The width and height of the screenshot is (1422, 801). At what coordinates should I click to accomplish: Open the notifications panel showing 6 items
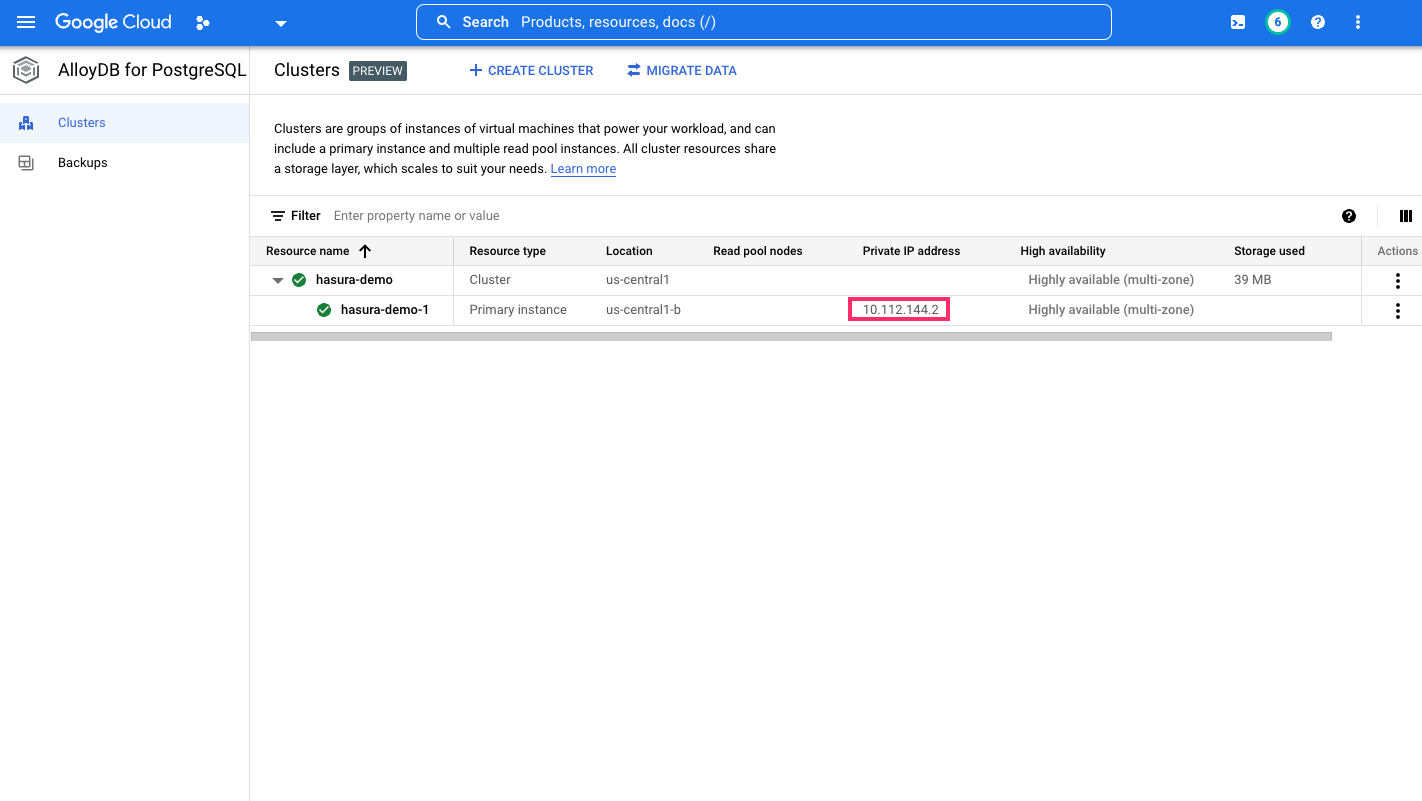(1277, 22)
